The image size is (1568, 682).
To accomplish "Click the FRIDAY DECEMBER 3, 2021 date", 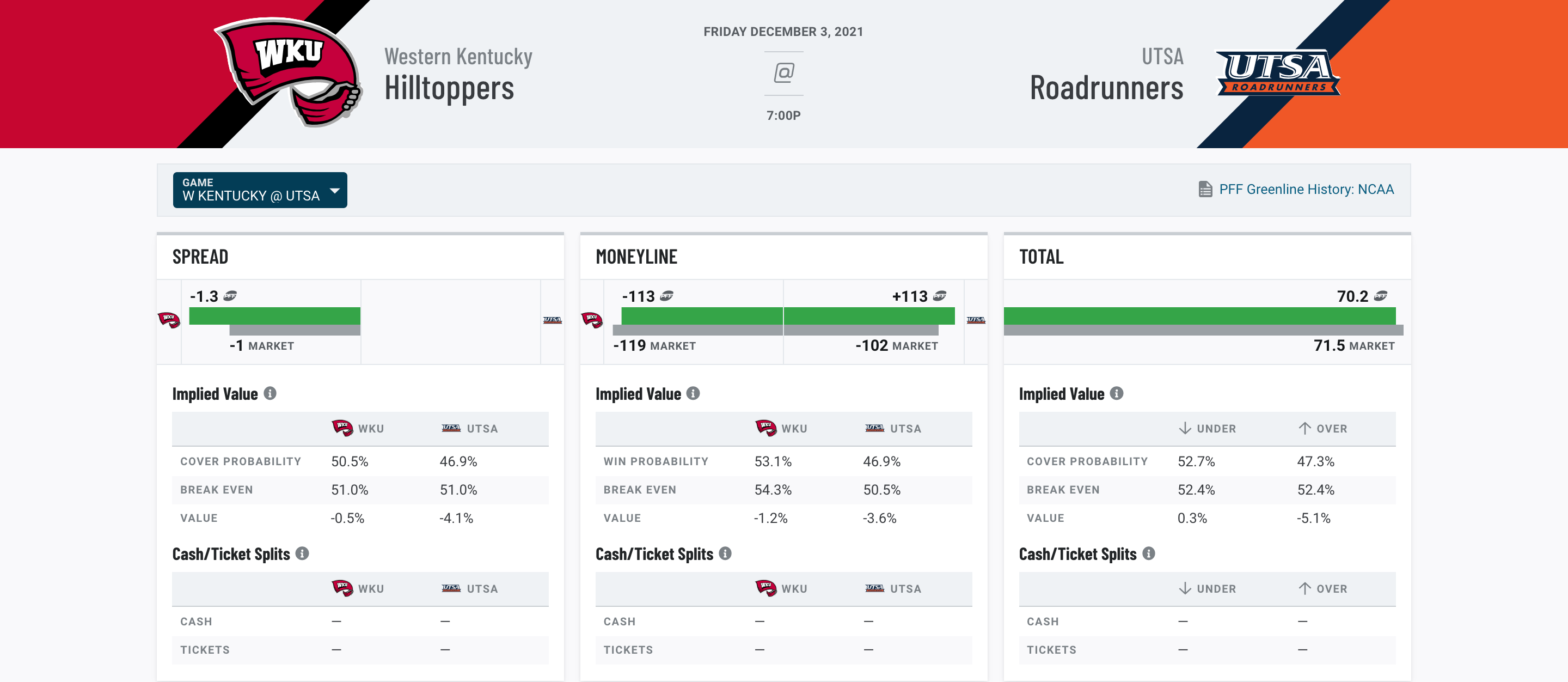I will tap(783, 32).
